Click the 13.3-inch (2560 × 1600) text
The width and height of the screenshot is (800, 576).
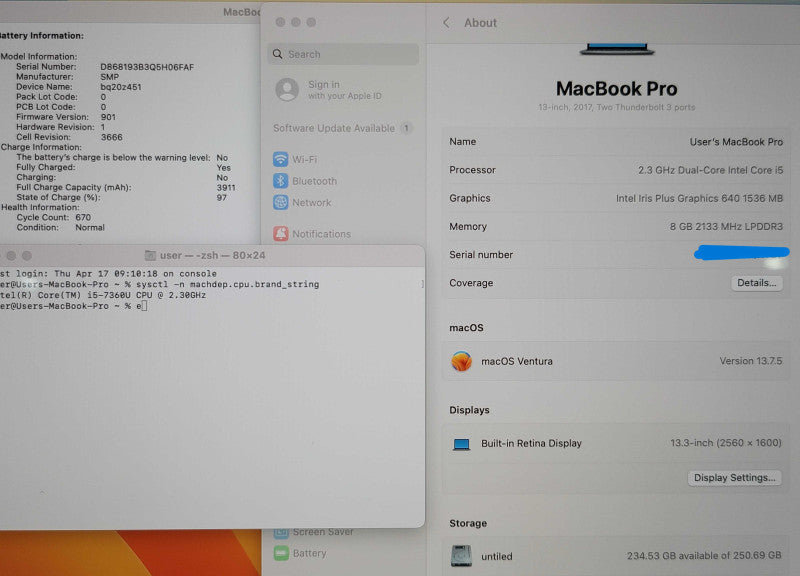pyautogui.click(x=726, y=443)
